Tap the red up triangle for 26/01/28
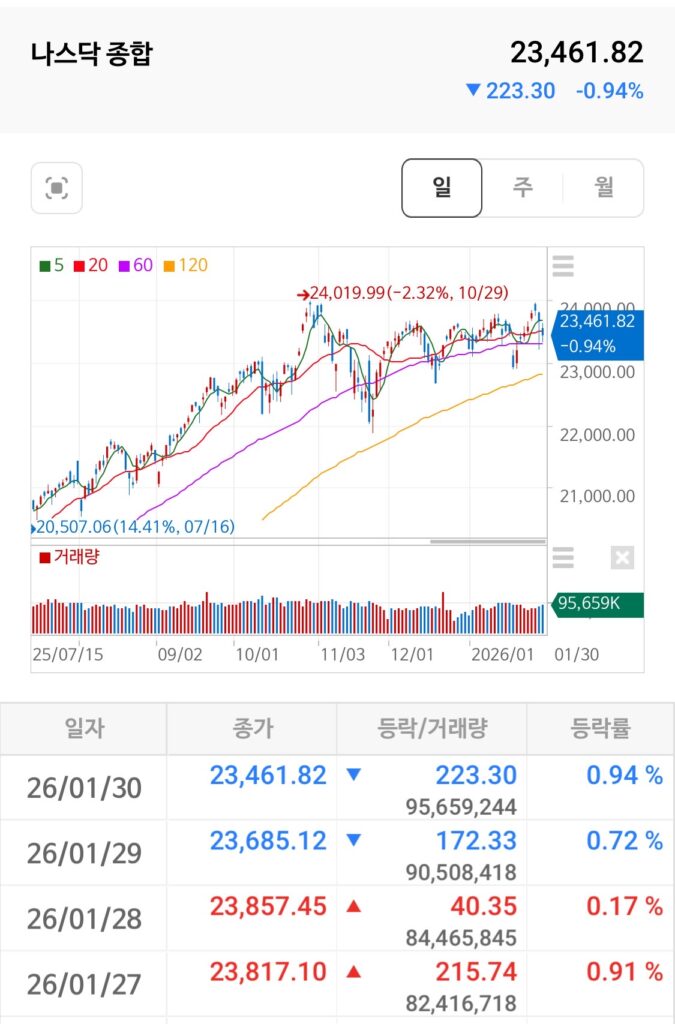This screenshot has width=675, height=1024. point(352,906)
